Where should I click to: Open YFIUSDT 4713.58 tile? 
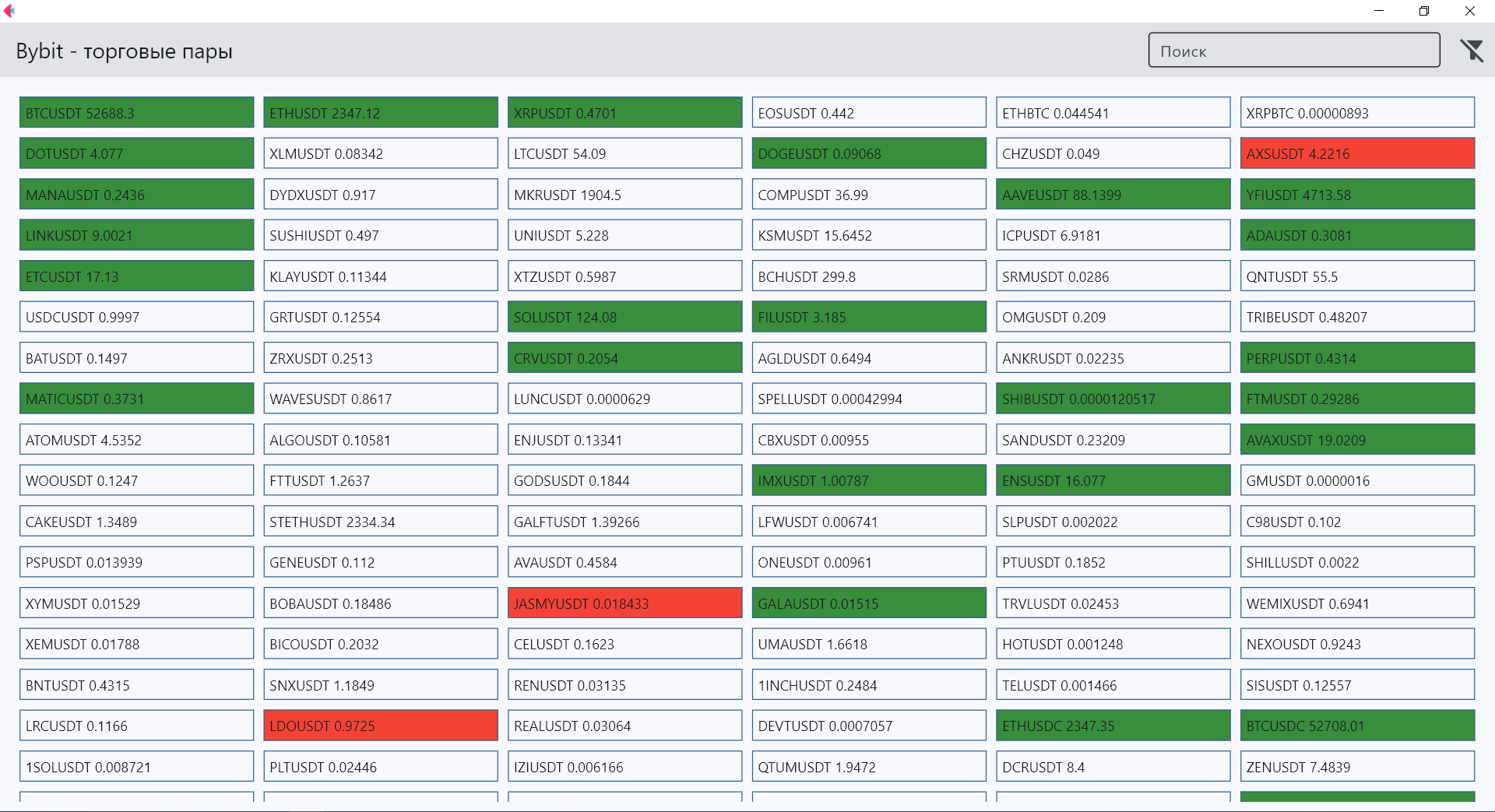click(x=1357, y=195)
